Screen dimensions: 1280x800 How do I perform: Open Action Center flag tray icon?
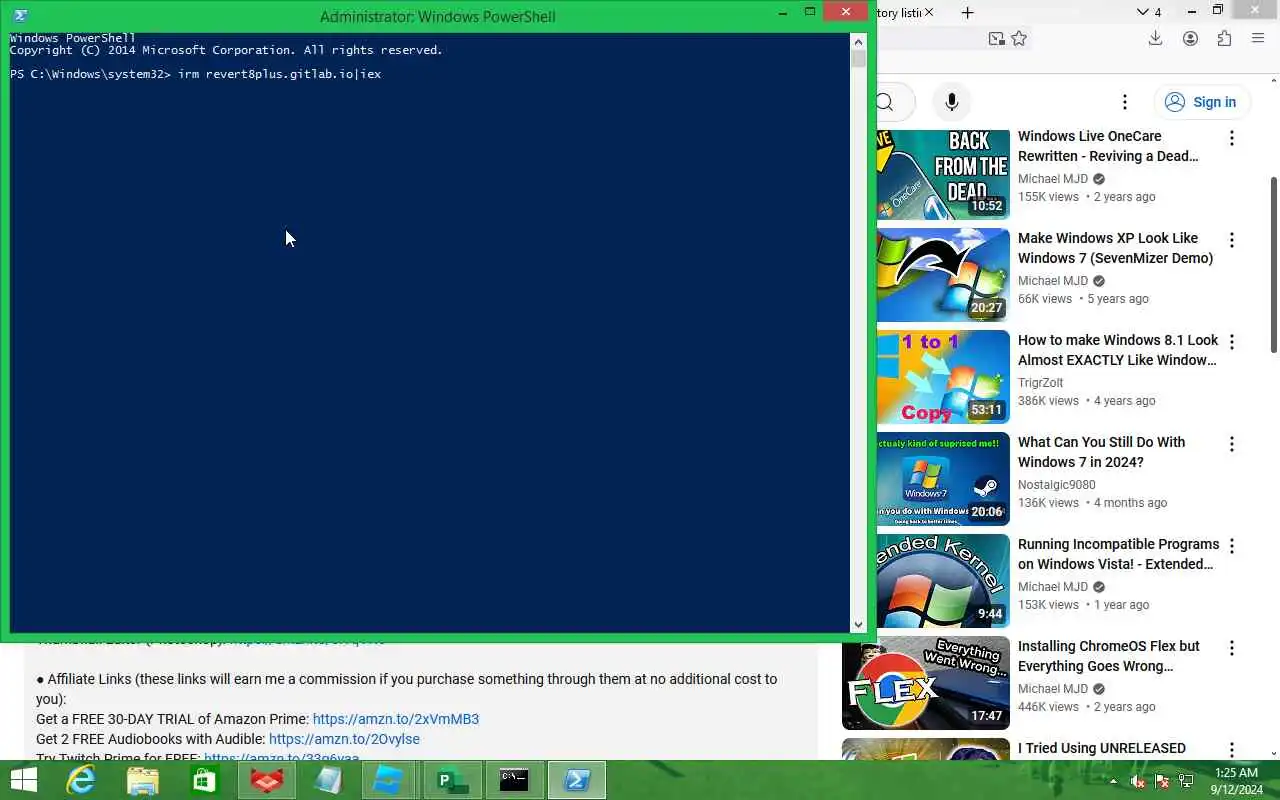[1162, 781]
